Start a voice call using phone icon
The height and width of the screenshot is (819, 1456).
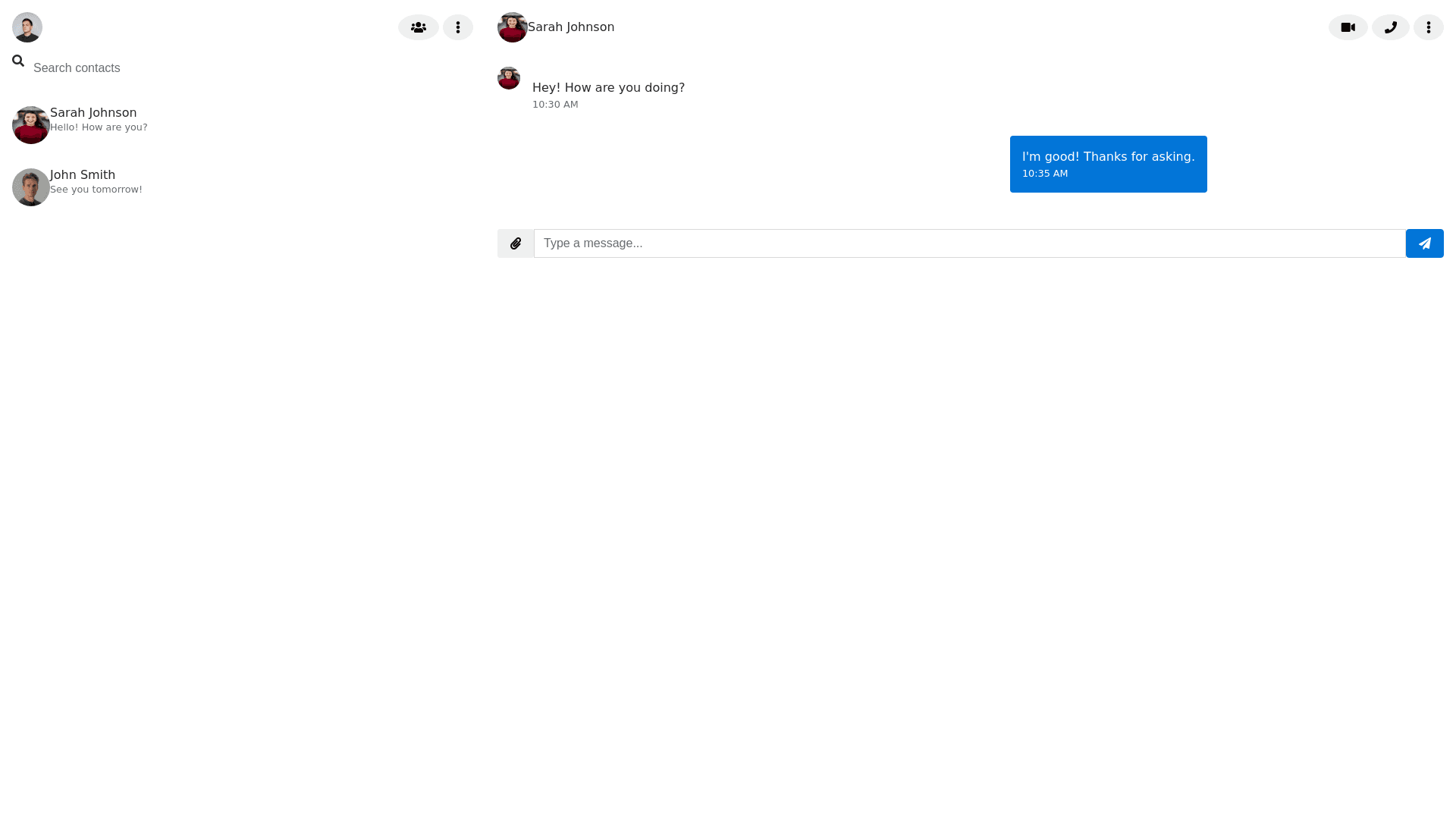click(1390, 27)
